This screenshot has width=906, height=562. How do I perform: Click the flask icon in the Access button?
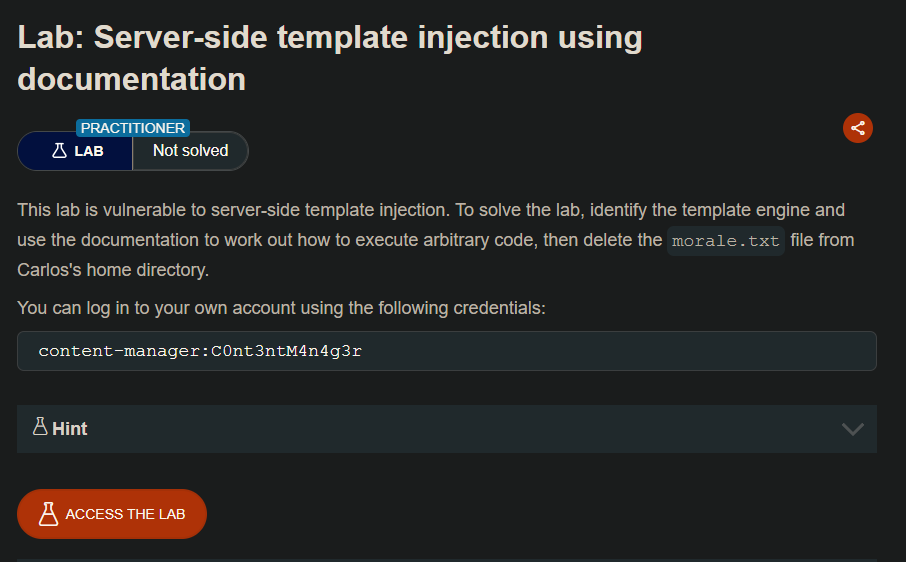click(48, 514)
